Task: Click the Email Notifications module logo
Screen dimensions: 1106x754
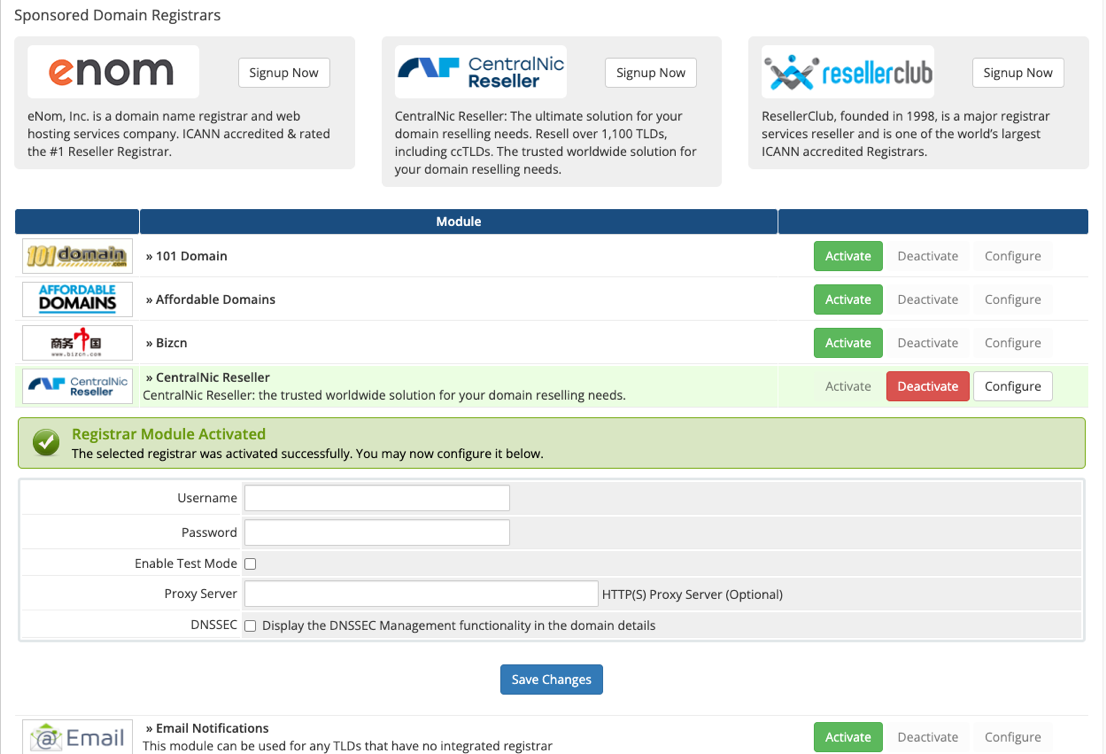Action: click(78, 737)
